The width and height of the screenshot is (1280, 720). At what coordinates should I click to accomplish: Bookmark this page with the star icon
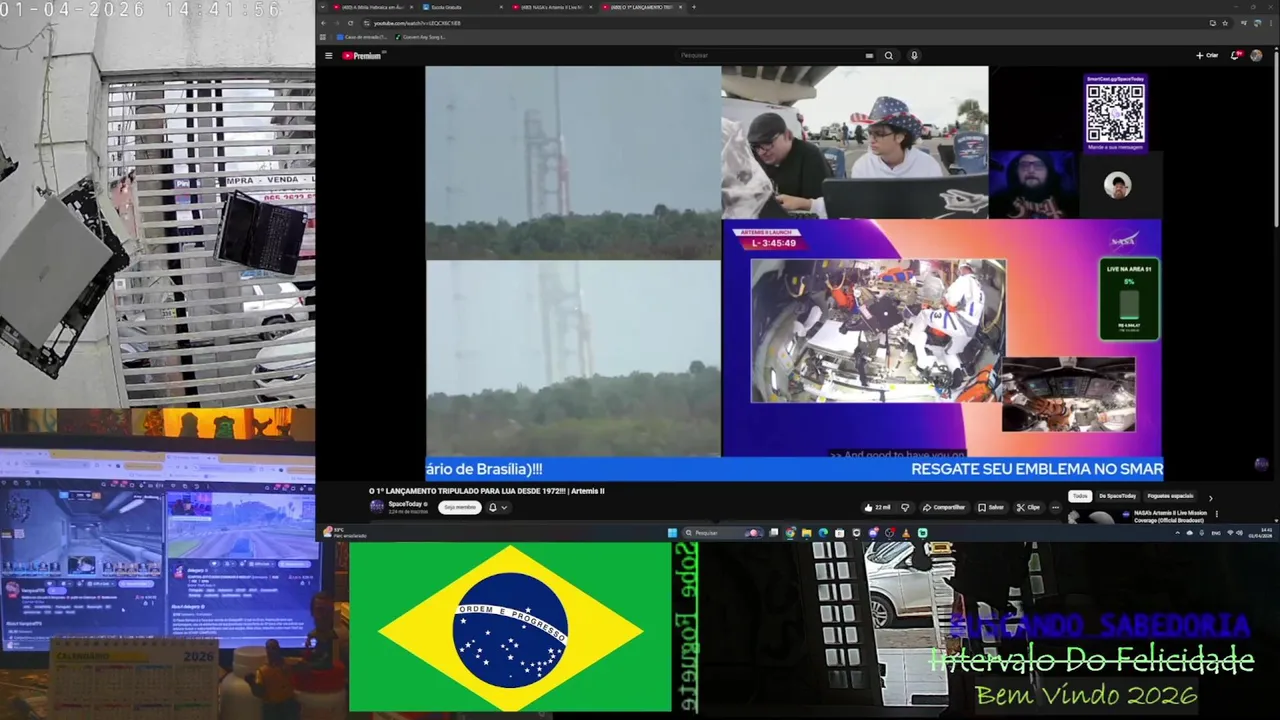coord(1225,23)
